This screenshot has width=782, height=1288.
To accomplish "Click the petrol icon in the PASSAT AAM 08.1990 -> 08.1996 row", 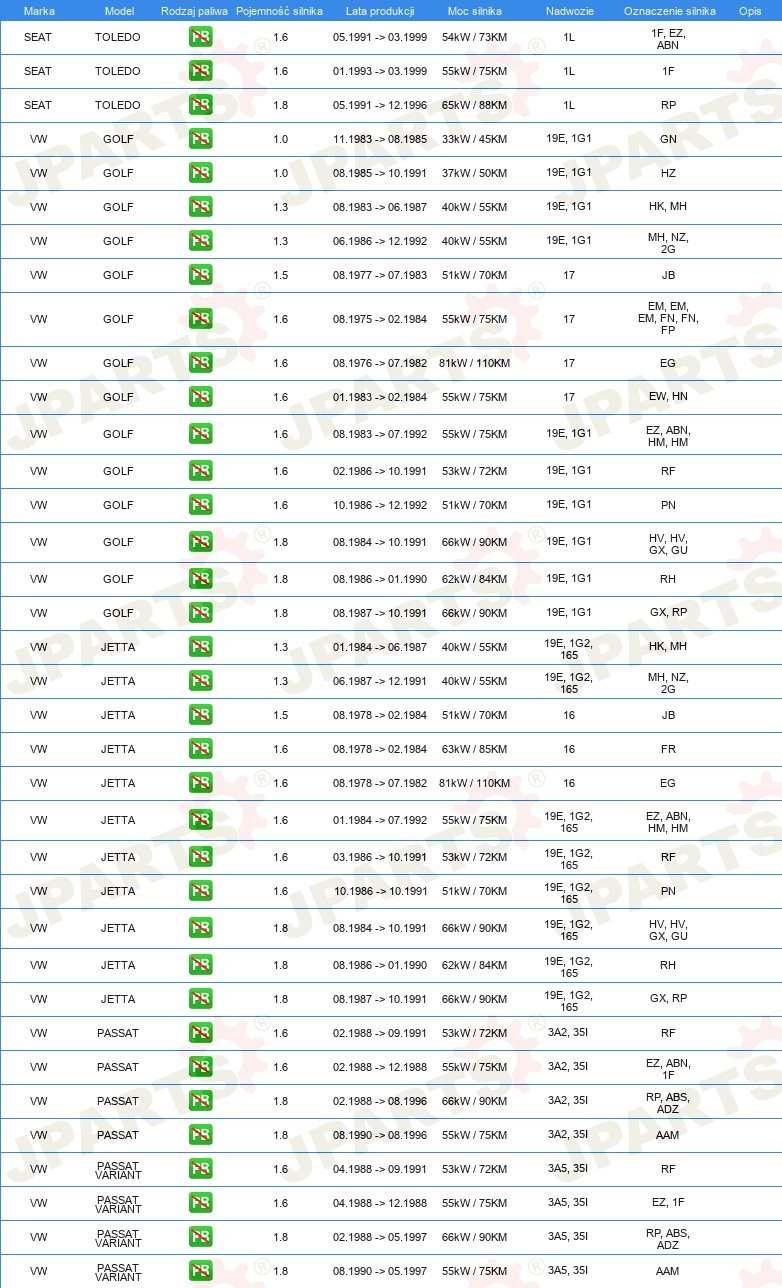I will click(200, 1135).
